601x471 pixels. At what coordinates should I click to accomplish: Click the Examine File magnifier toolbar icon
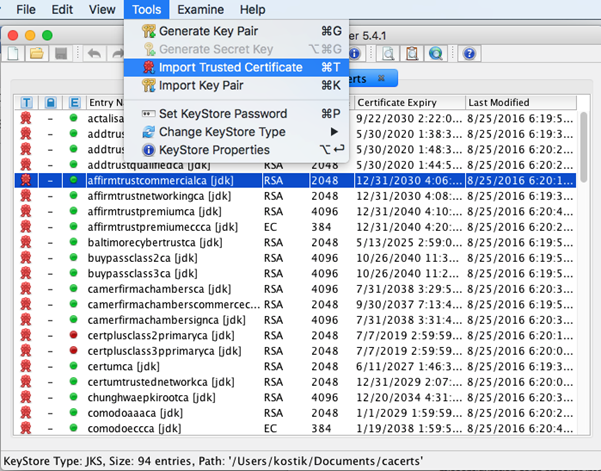coord(388,53)
